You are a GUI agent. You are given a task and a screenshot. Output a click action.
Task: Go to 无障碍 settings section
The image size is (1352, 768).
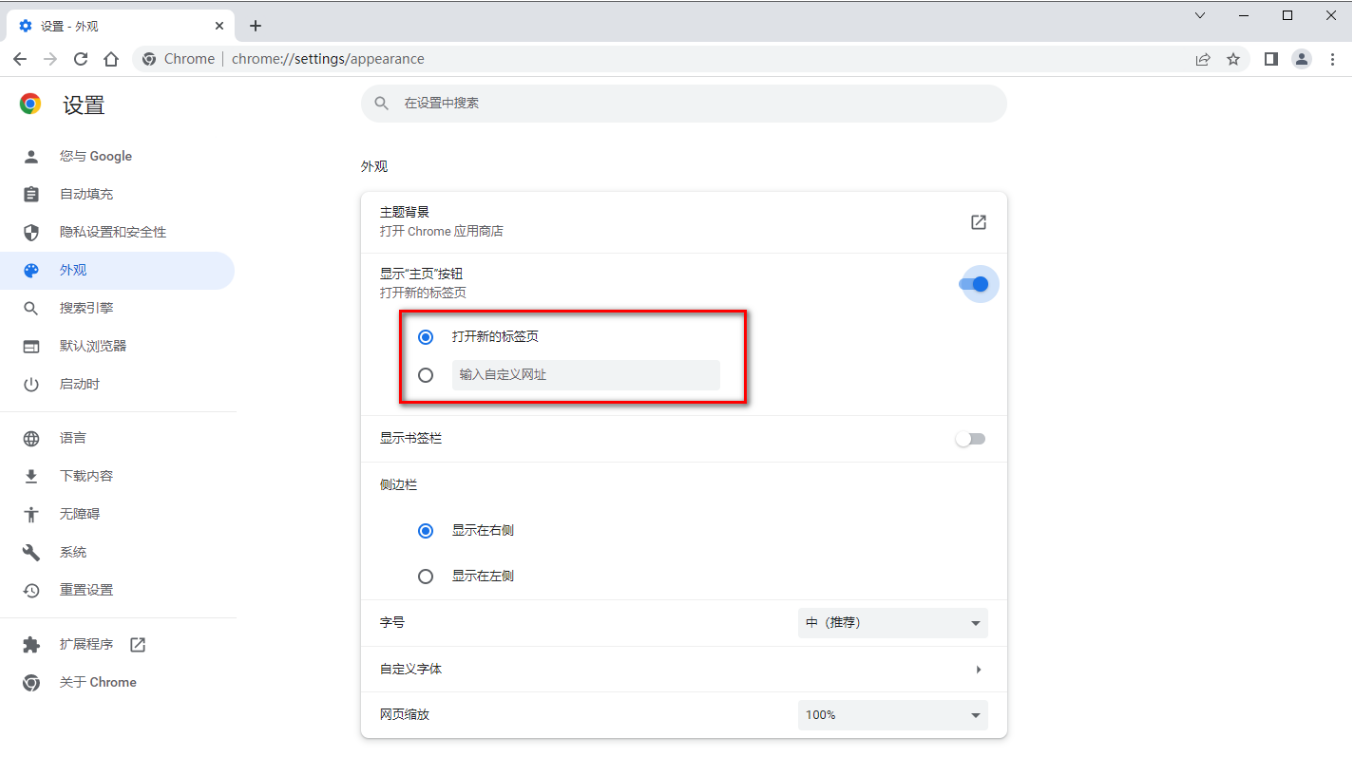117,514
